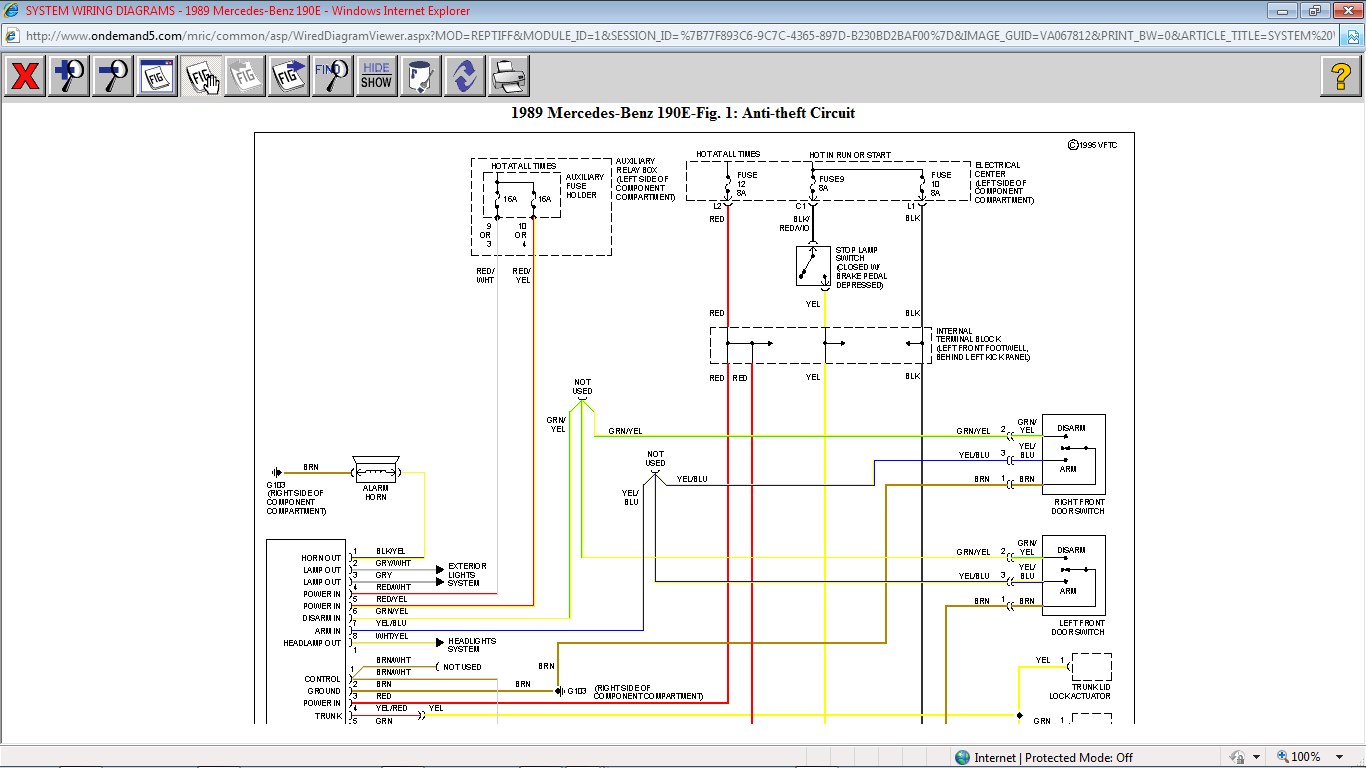Toggle the Hide/Show wires button

click(376, 76)
